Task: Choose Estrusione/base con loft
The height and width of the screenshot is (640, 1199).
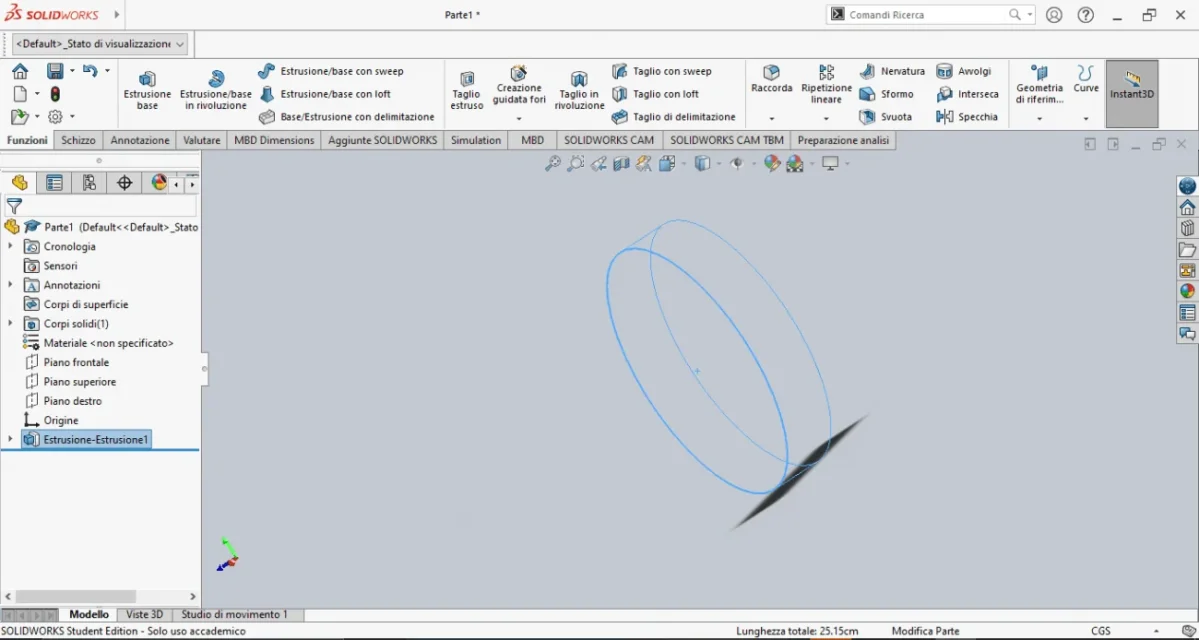Action: (324, 94)
